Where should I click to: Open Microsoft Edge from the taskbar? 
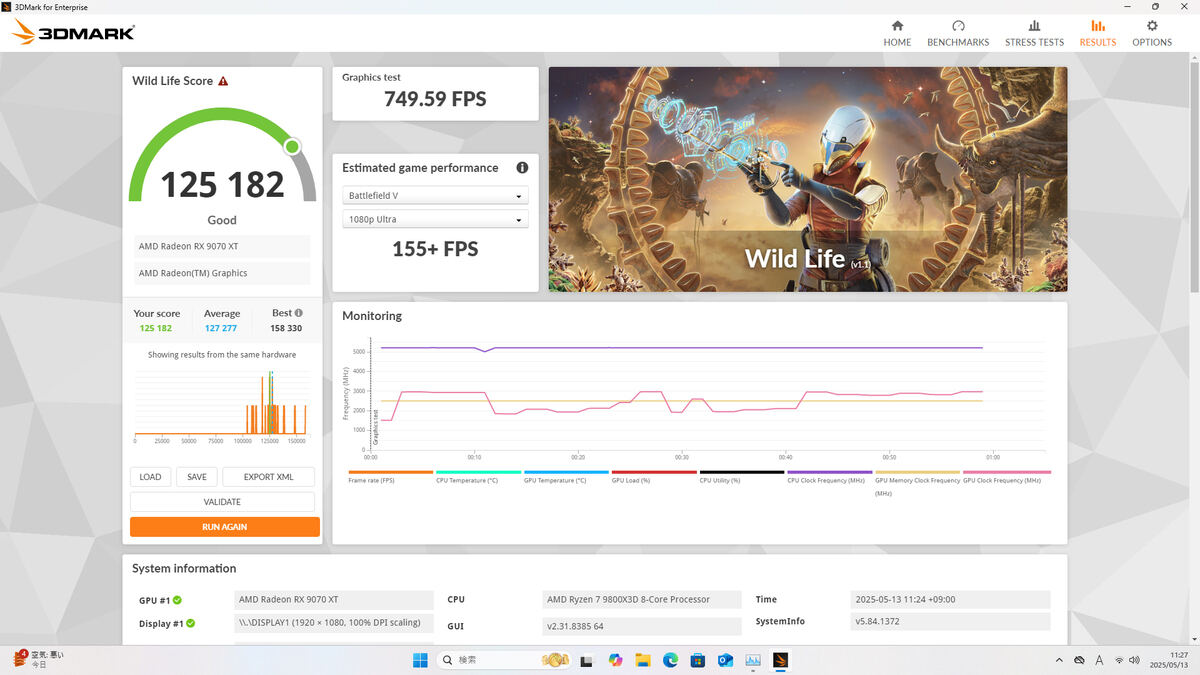coord(670,660)
